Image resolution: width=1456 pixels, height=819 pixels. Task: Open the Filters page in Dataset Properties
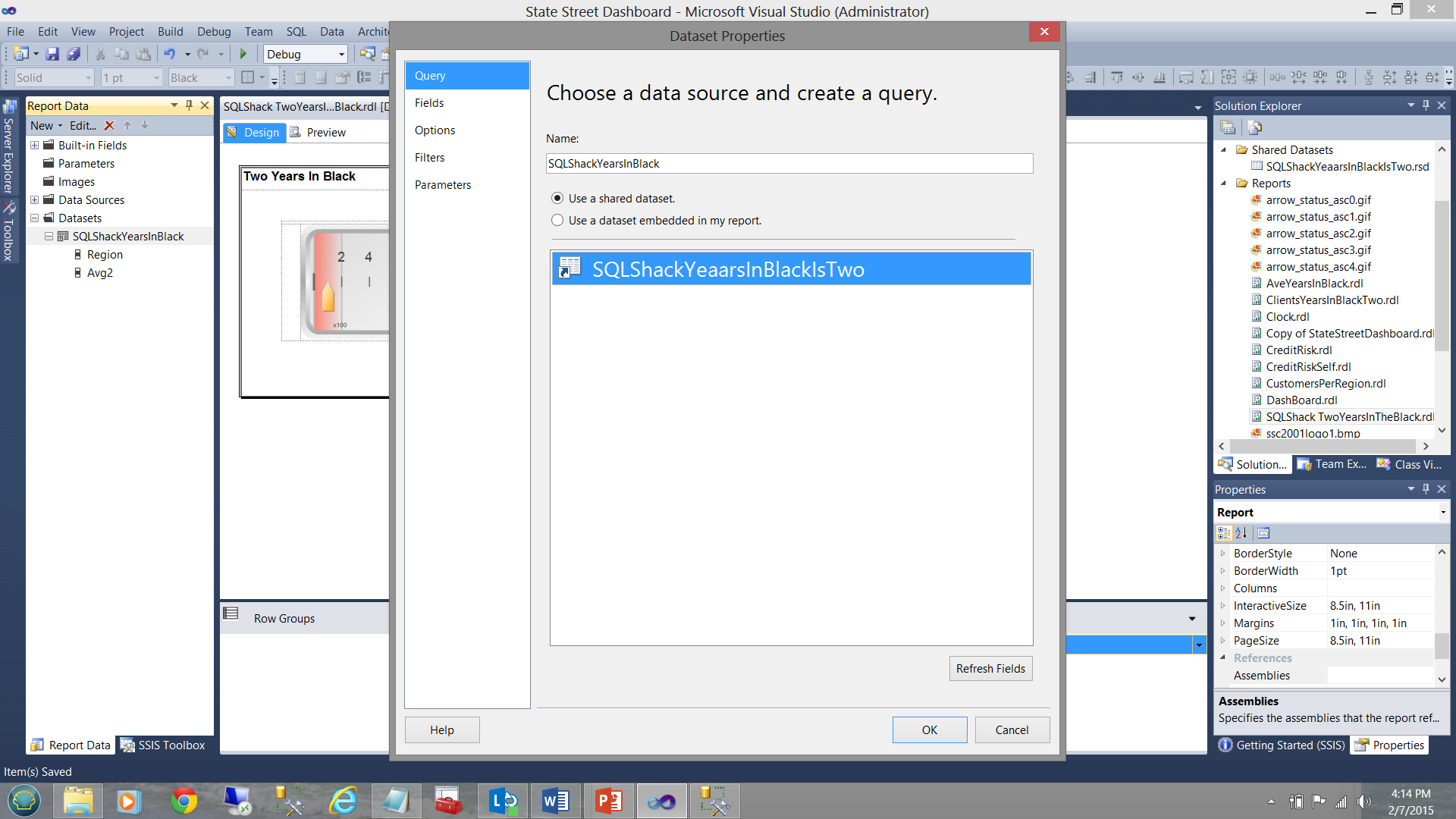click(x=429, y=158)
